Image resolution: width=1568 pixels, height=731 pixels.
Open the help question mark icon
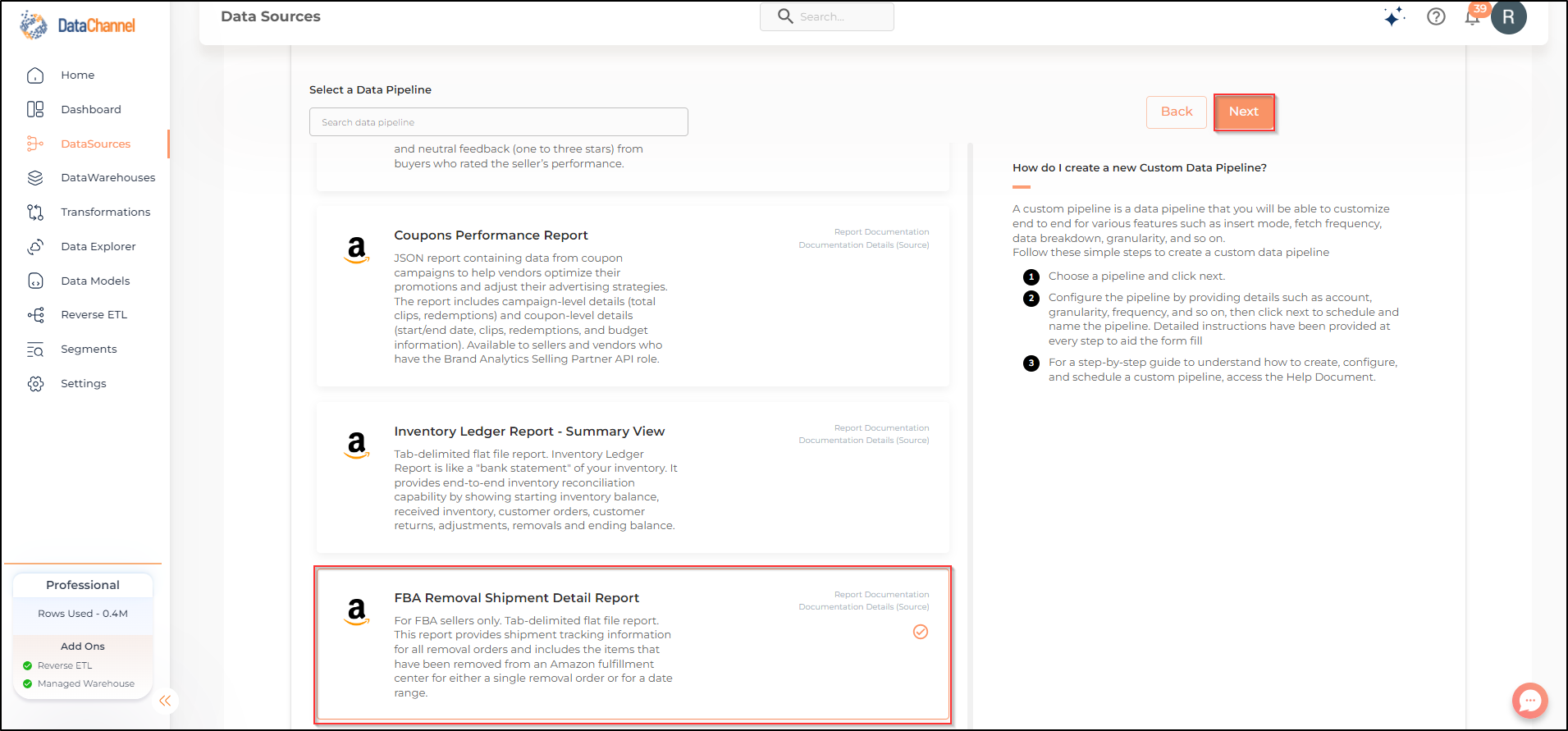coord(1436,16)
